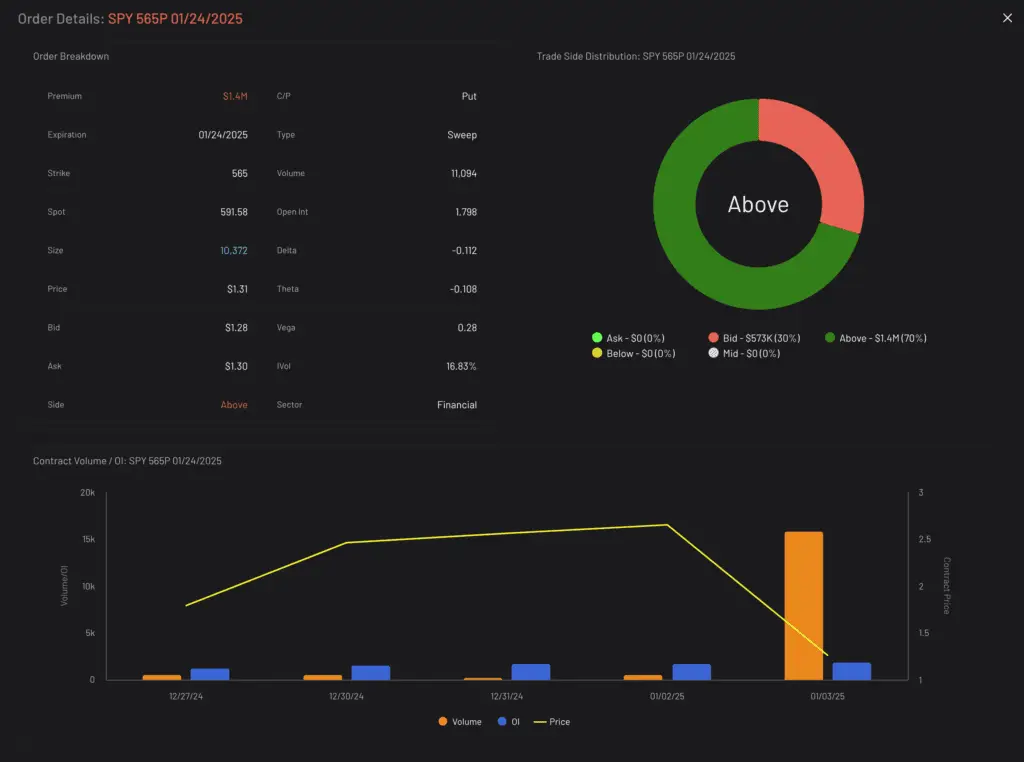Click the 12/27/24 x-axis date label
The width and height of the screenshot is (1024, 762).
tap(186, 696)
